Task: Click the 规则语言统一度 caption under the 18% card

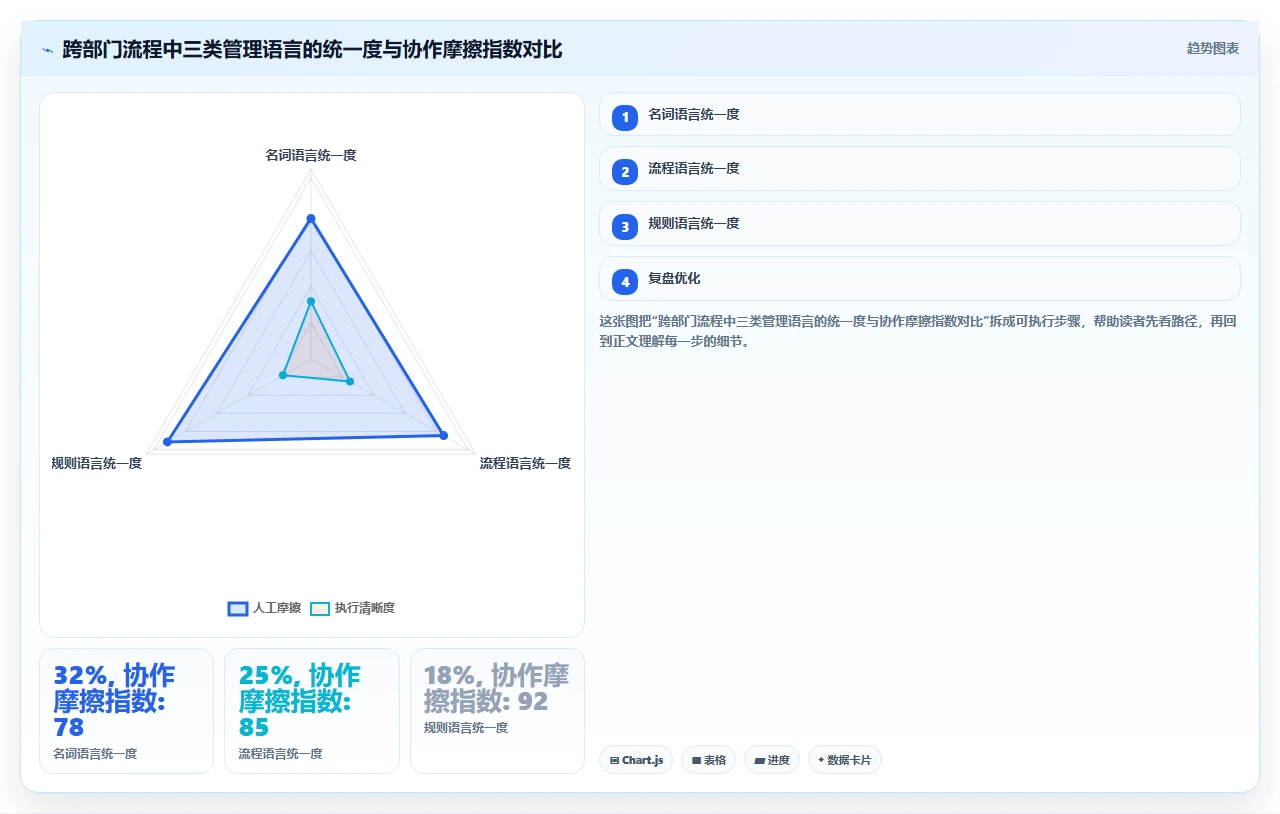Action: tap(466, 728)
